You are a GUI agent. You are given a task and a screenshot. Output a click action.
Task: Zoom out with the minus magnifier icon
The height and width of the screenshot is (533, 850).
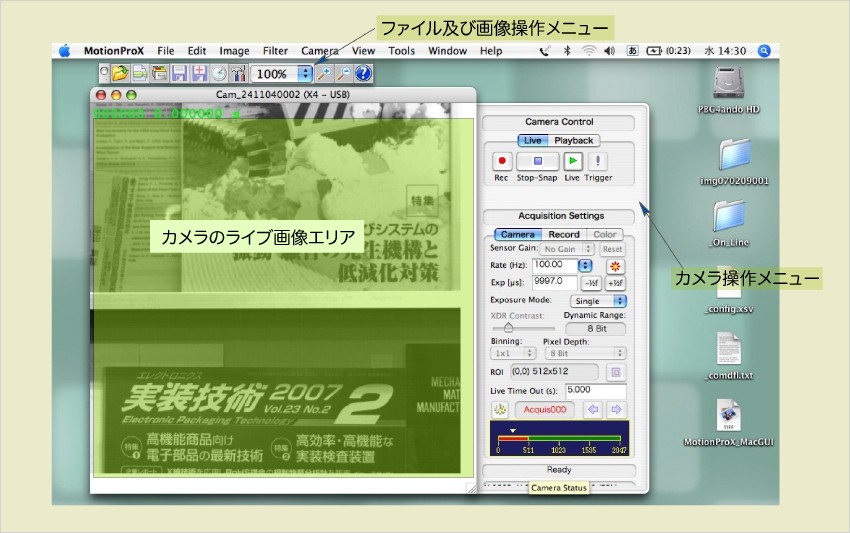tap(344, 73)
